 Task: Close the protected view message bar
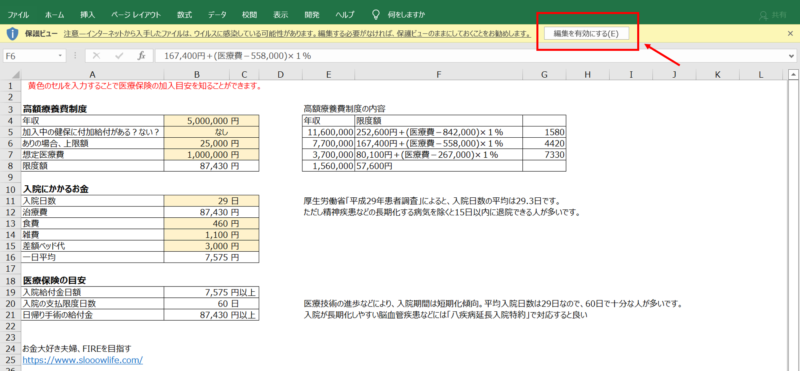[x=790, y=34]
